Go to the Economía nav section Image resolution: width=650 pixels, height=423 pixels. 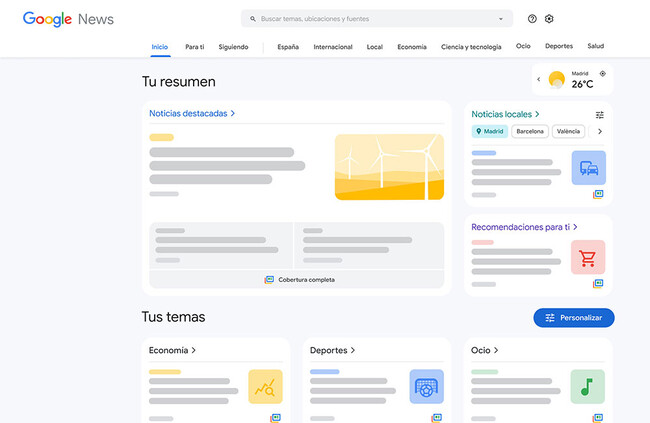[x=412, y=47]
